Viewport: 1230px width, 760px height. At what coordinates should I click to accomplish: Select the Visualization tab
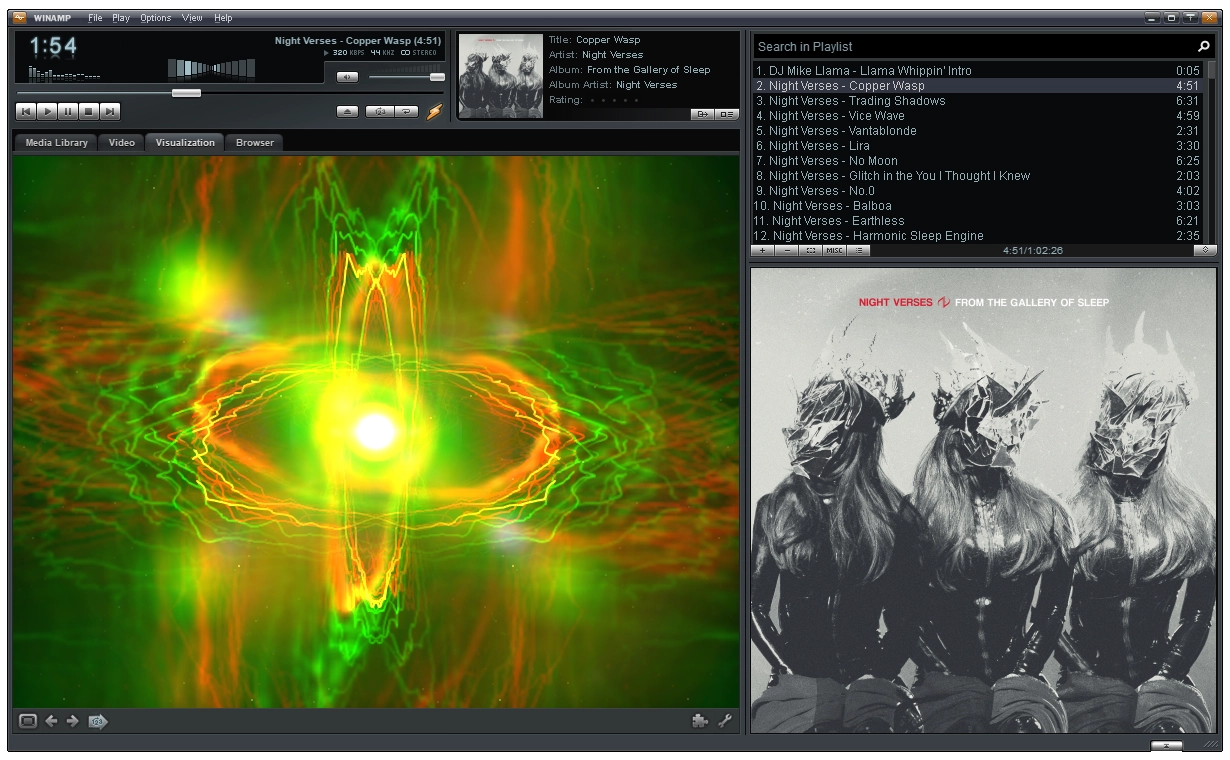[185, 142]
